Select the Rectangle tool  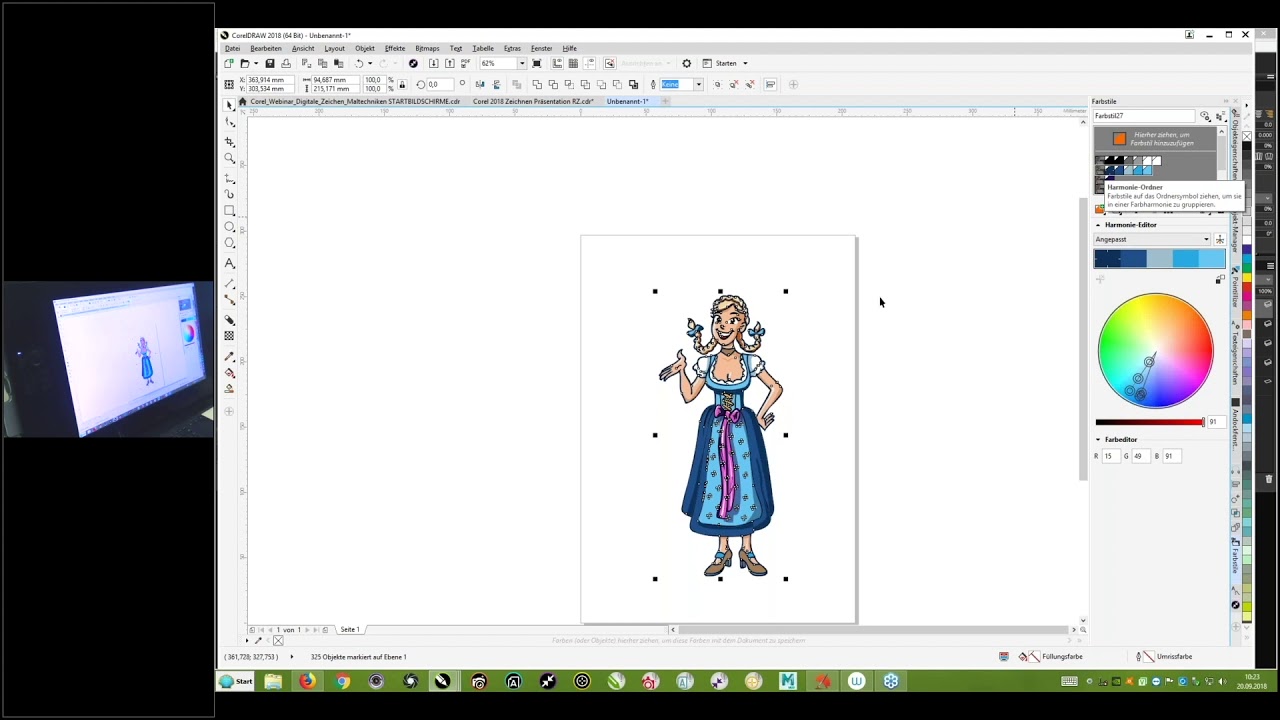229,211
